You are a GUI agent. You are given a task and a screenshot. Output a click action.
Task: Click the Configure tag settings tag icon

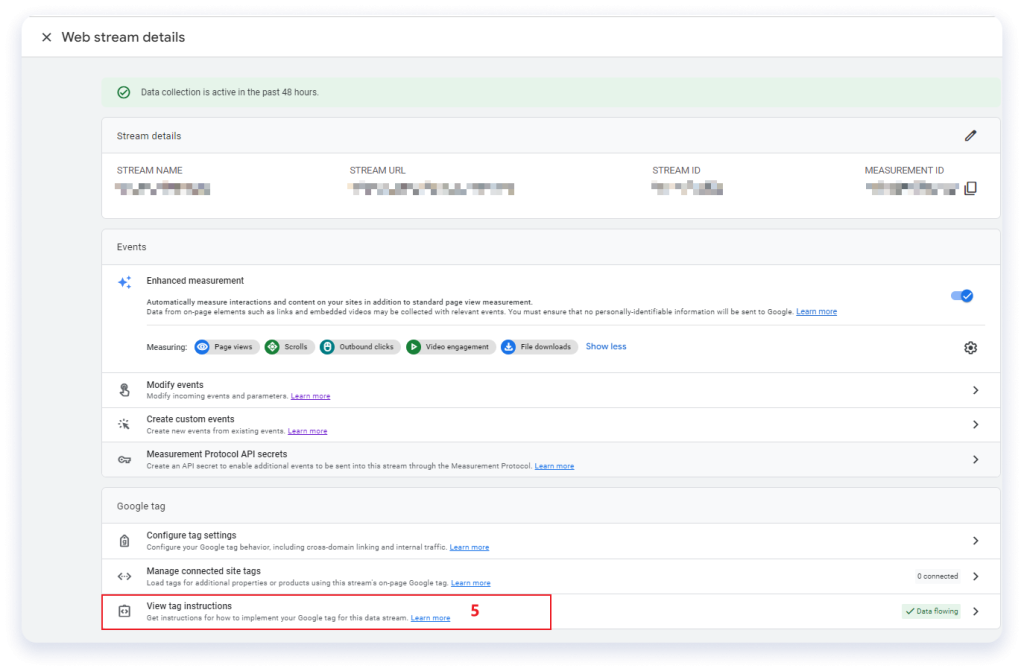tap(125, 540)
